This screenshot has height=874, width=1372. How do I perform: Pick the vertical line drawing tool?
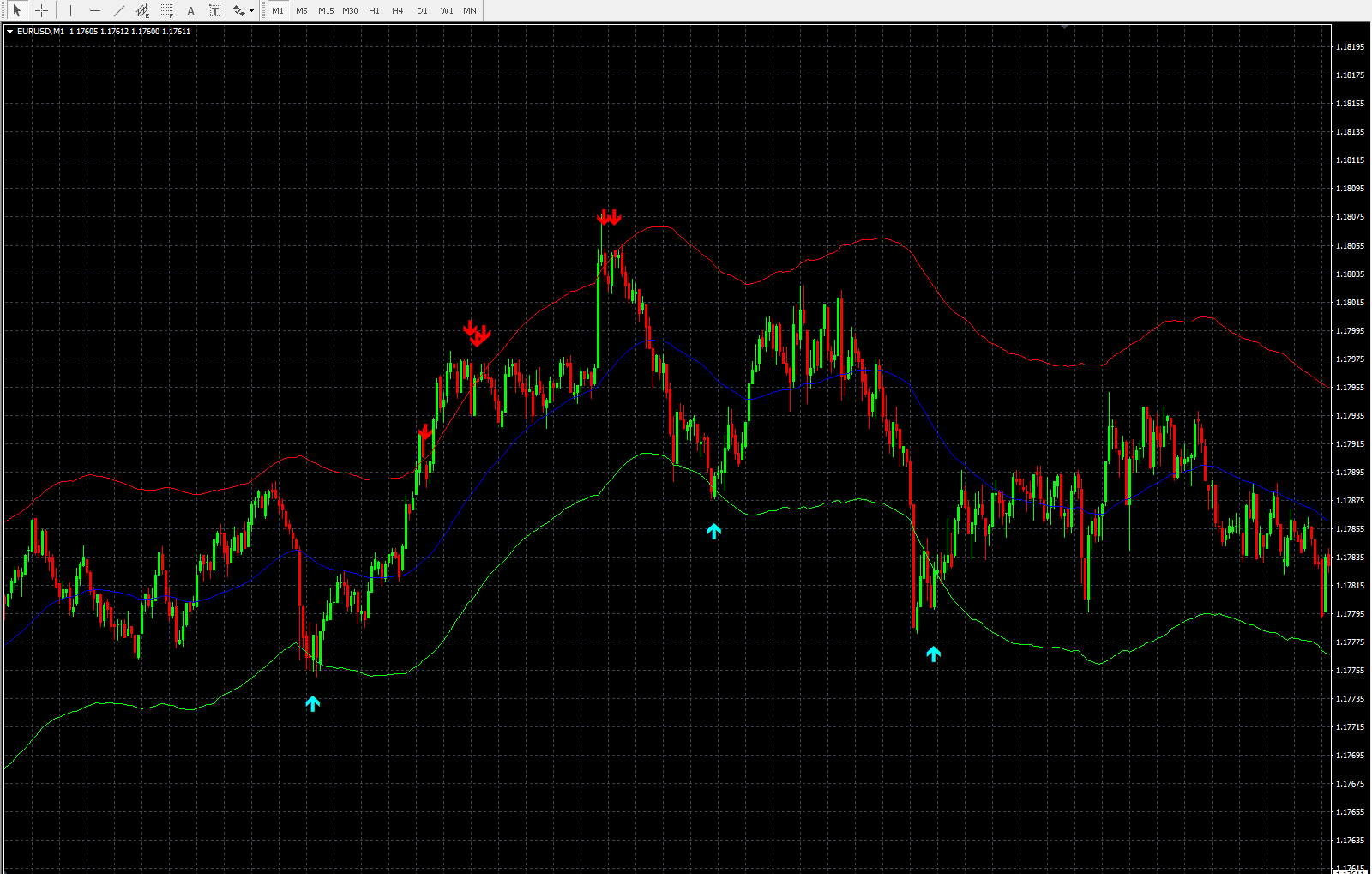(x=70, y=10)
